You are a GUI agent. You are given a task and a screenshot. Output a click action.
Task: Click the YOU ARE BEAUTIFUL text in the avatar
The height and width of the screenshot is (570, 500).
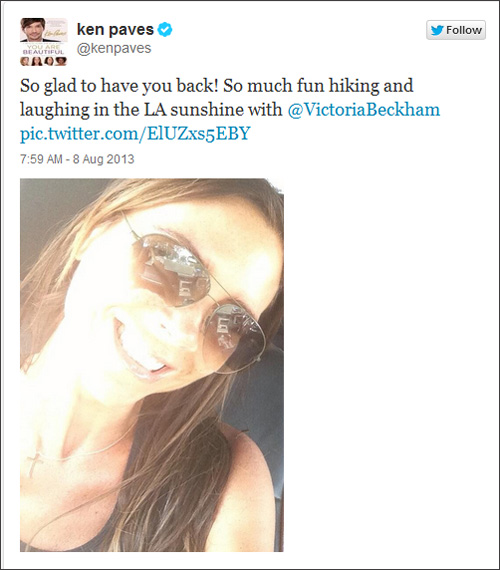[x=43, y=50]
